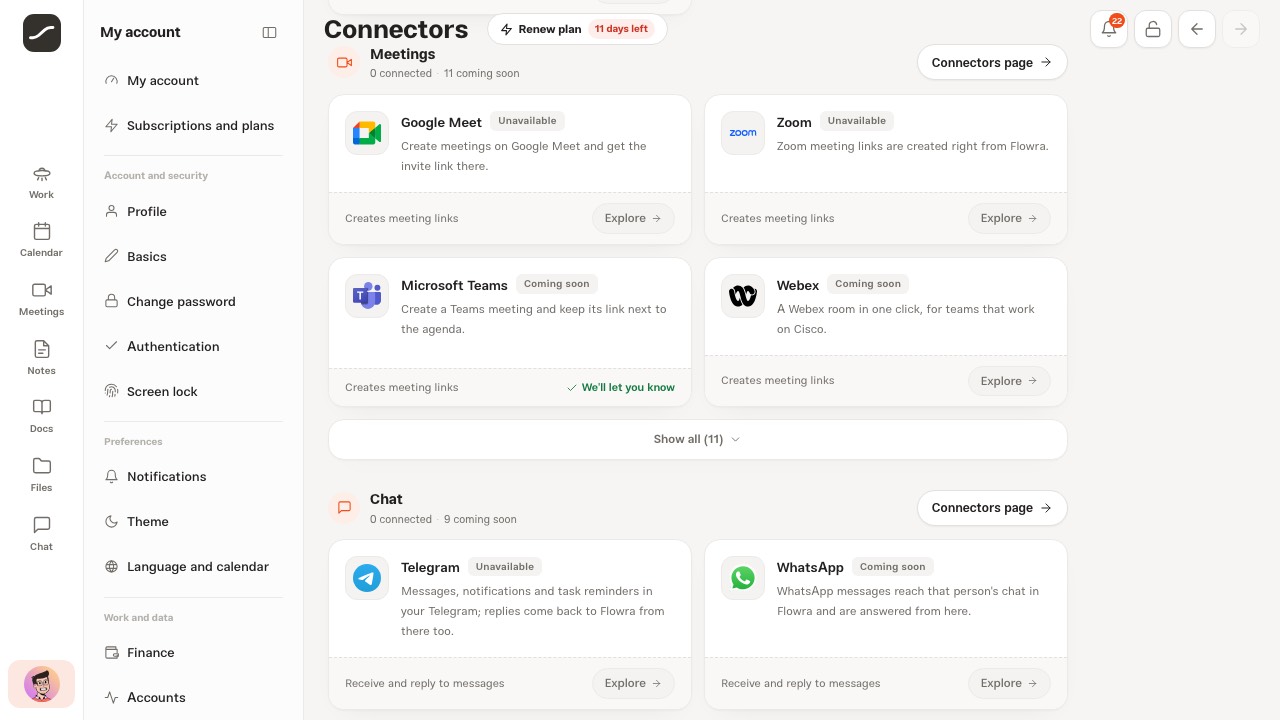The height and width of the screenshot is (720, 1280).
Task: Explore the Zoom connector
Action: pyautogui.click(x=1009, y=218)
